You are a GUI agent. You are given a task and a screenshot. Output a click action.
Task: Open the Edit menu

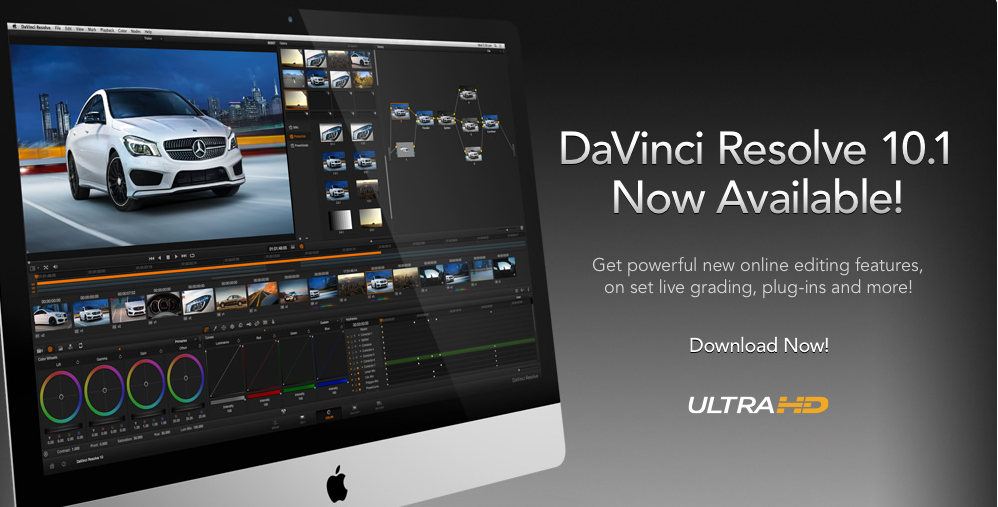click(x=68, y=29)
